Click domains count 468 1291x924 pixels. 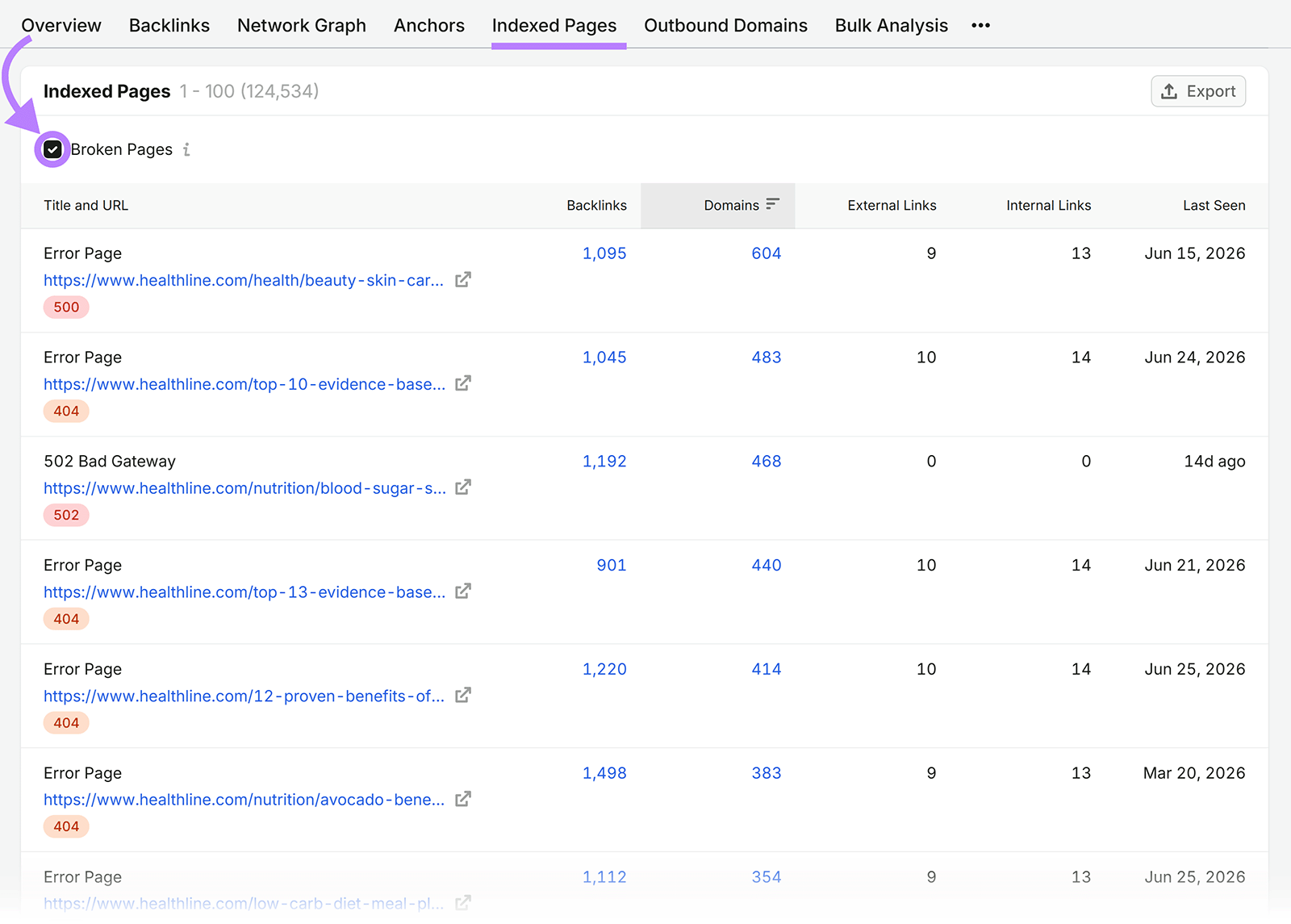[767, 462]
